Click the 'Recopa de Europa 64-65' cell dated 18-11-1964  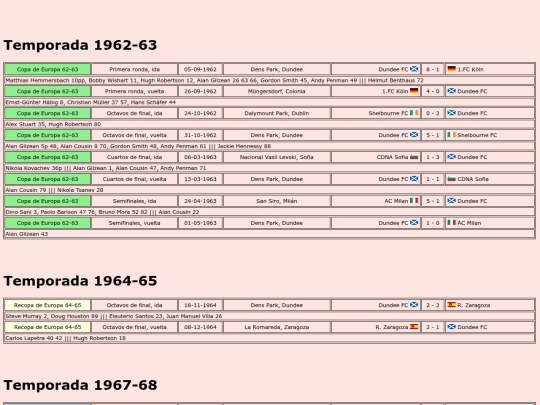click(x=48, y=305)
